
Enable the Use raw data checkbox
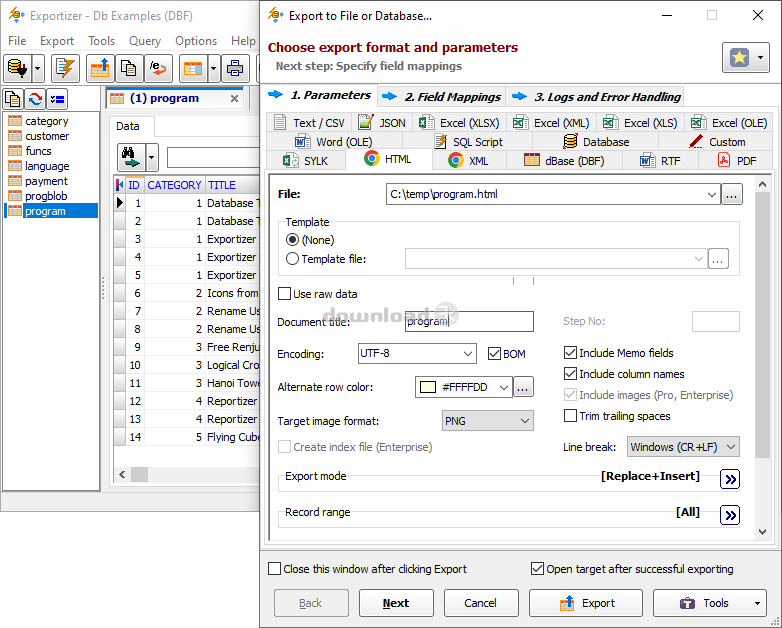285,294
